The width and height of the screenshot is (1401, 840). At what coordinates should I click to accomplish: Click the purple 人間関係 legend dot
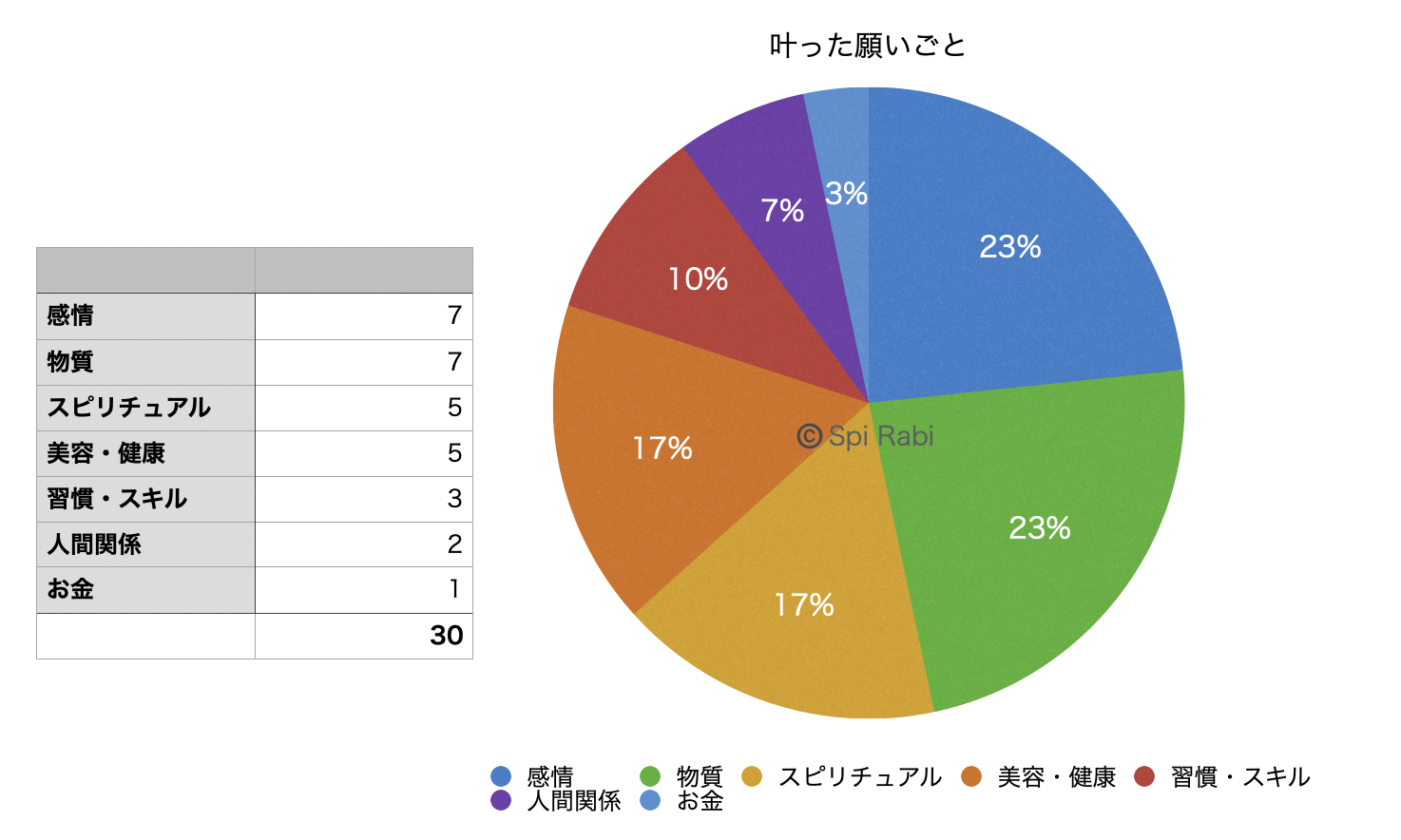pyautogui.click(x=501, y=800)
